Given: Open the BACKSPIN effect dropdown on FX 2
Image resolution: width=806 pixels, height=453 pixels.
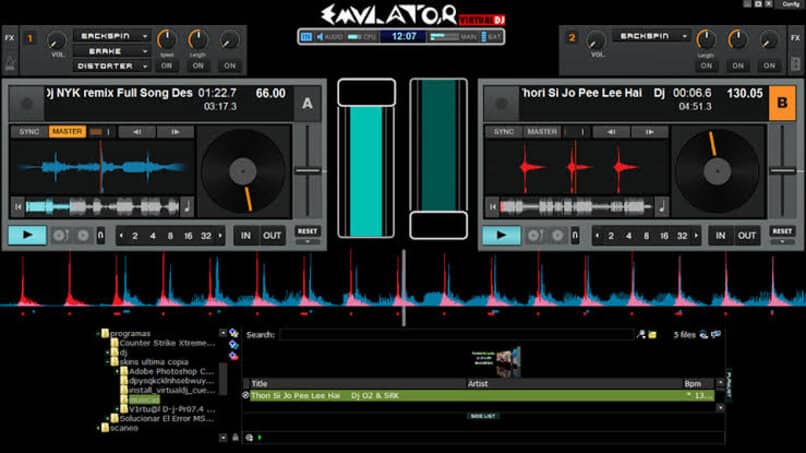Looking at the screenshot, I should 650,36.
